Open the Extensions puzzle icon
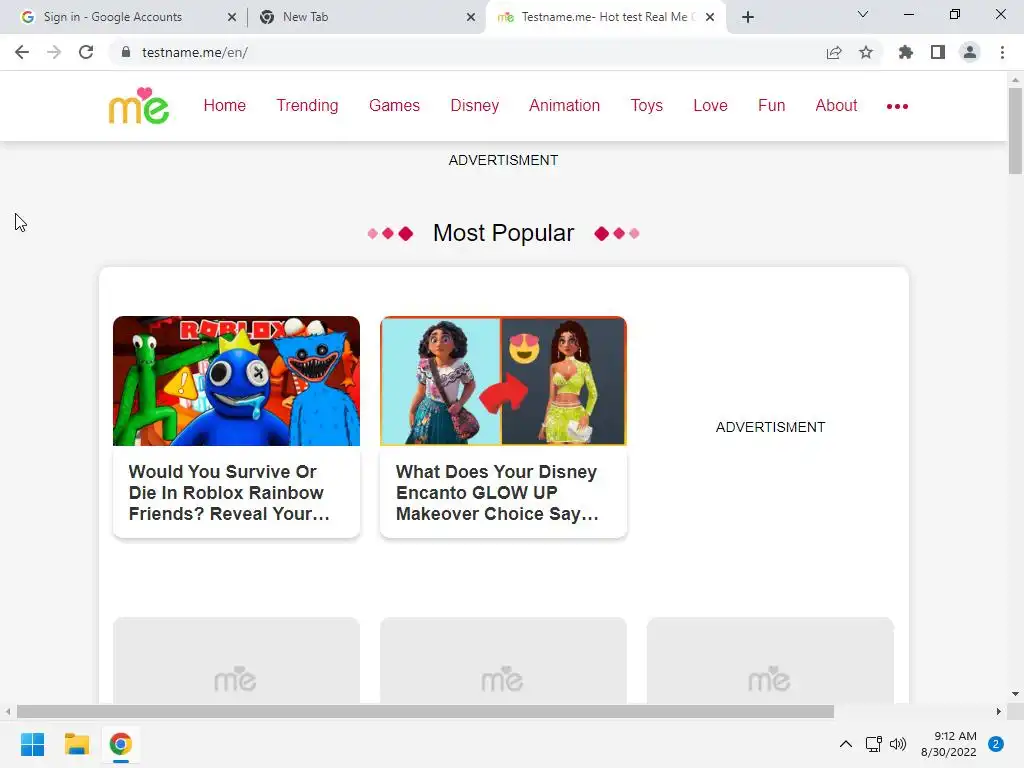 pos(906,52)
